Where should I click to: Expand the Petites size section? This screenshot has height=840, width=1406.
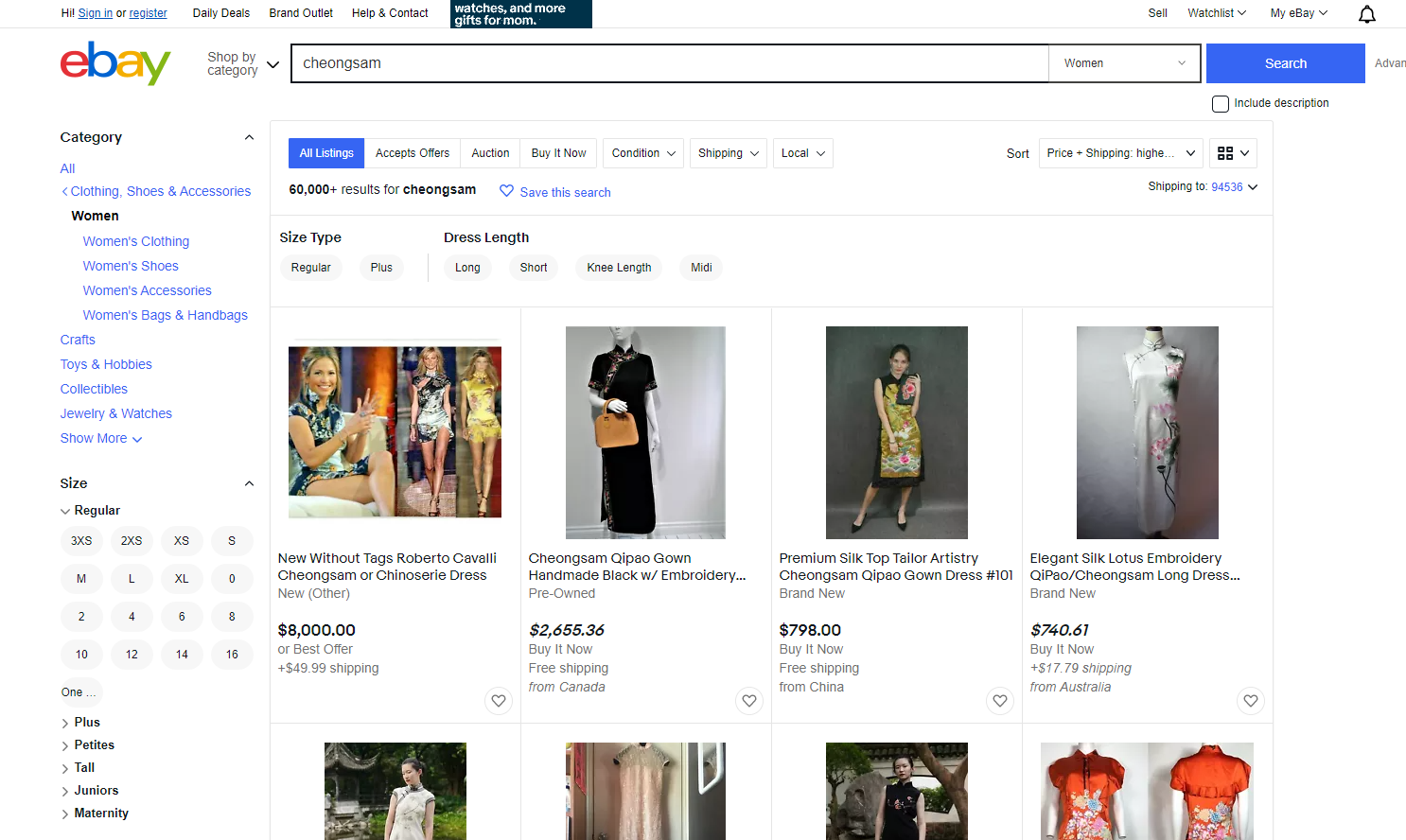[94, 745]
